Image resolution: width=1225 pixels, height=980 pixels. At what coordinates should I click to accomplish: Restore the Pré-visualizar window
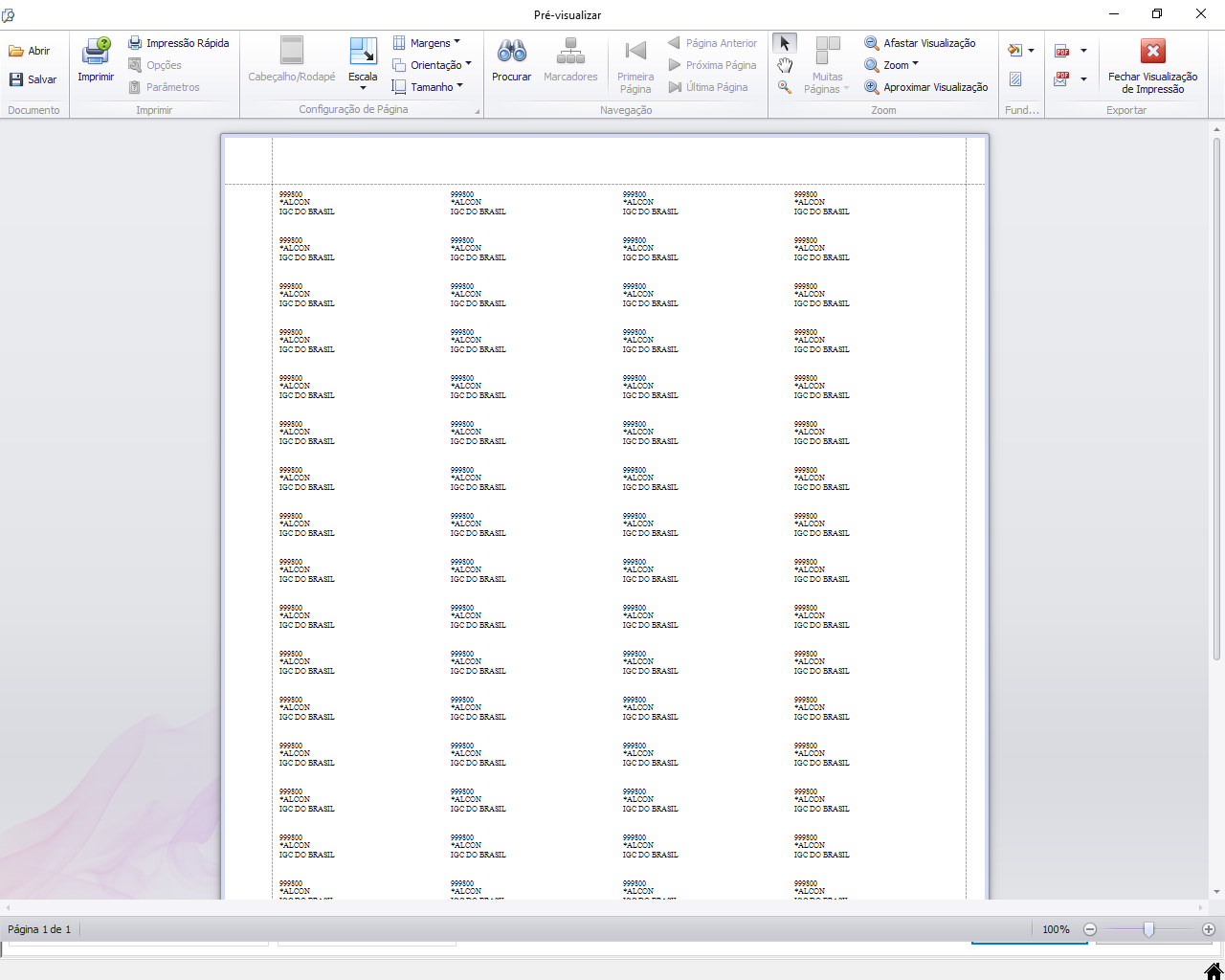pyautogui.click(x=1157, y=14)
